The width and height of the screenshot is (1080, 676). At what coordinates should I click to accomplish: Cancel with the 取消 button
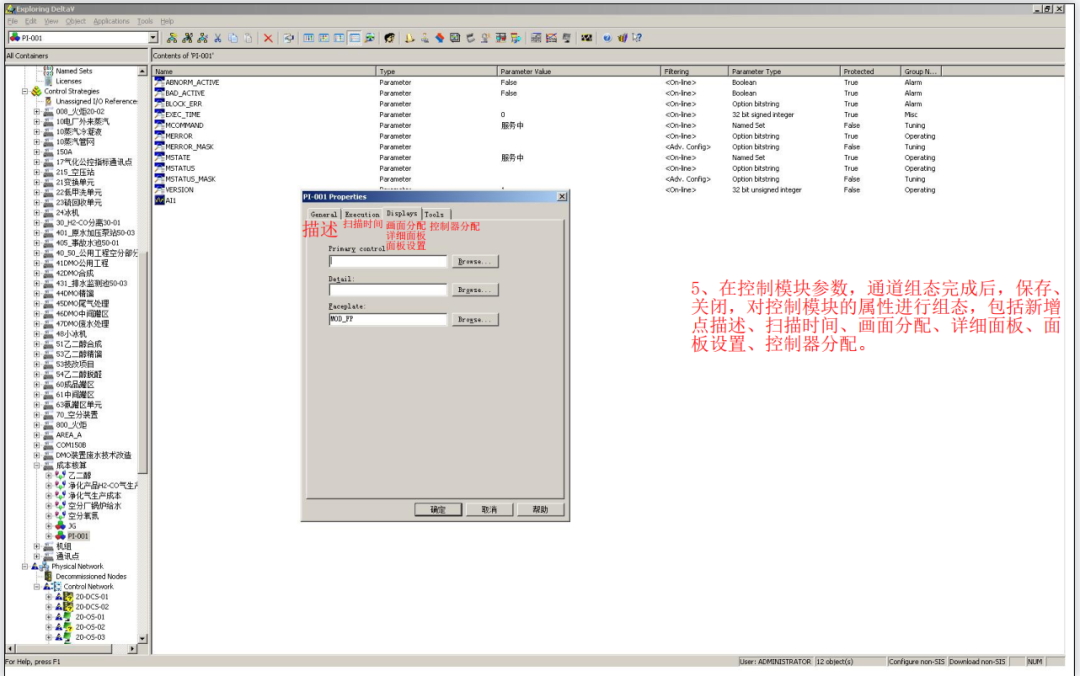pyautogui.click(x=489, y=509)
